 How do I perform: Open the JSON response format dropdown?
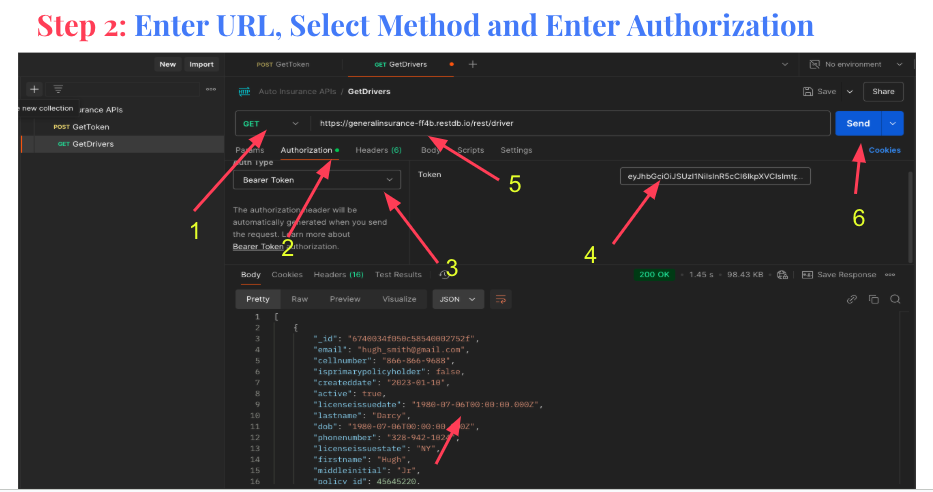coord(458,299)
